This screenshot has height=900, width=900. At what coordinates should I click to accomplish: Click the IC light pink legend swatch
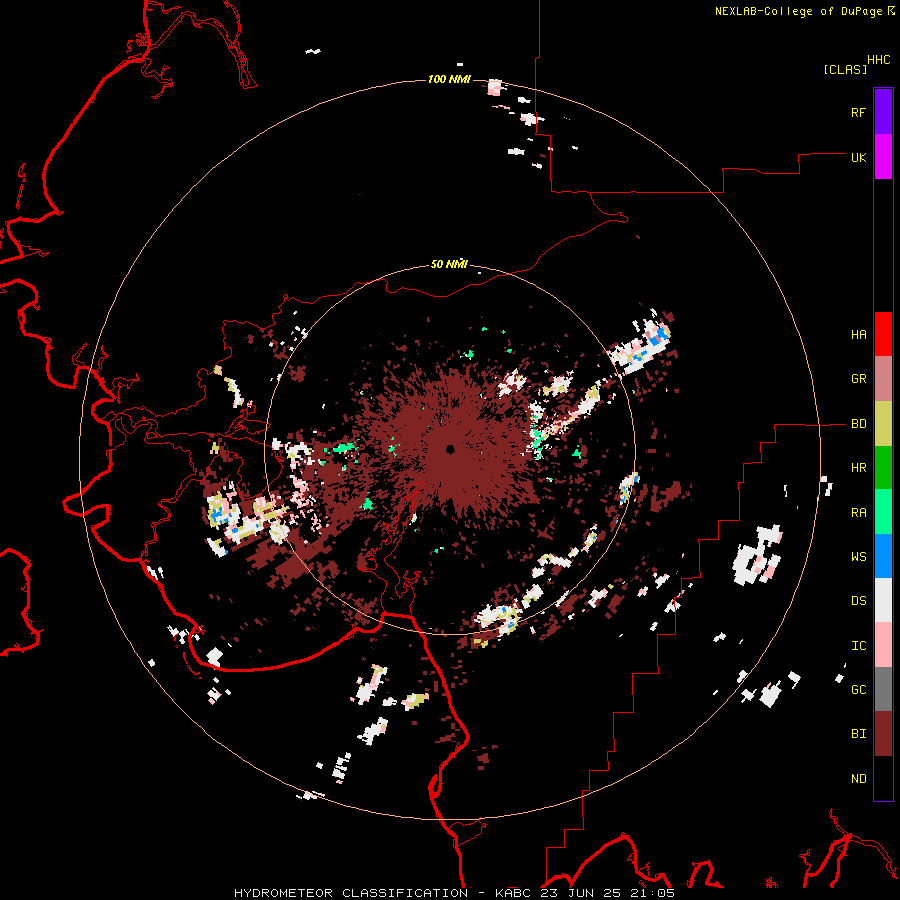[x=883, y=645]
